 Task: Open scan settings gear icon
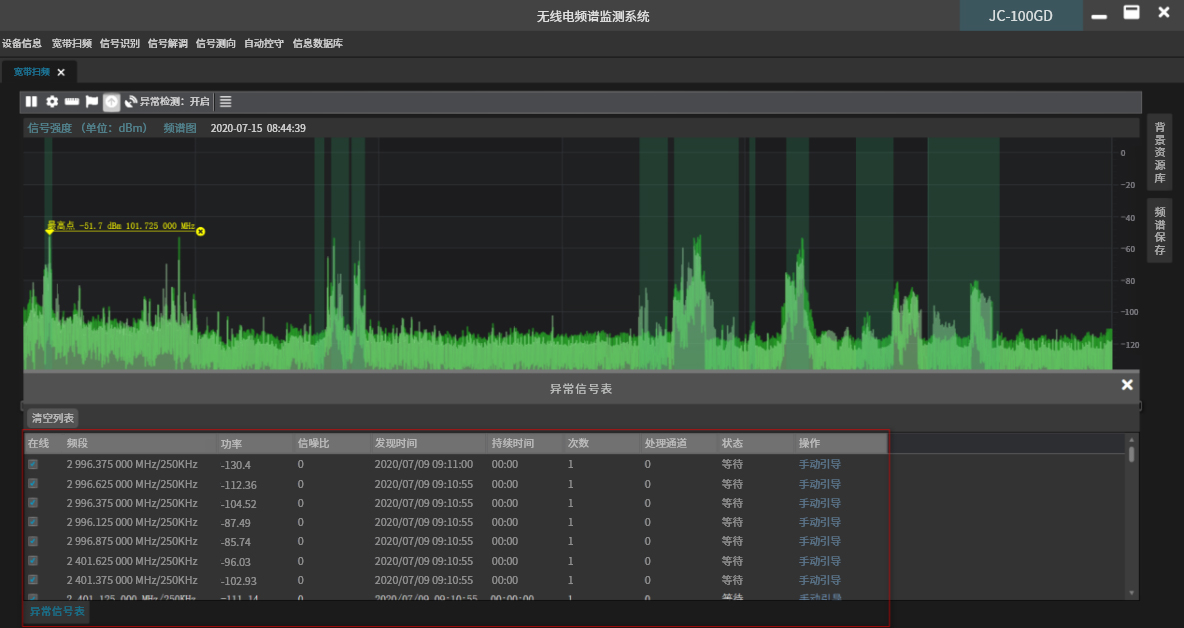click(52, 102)
